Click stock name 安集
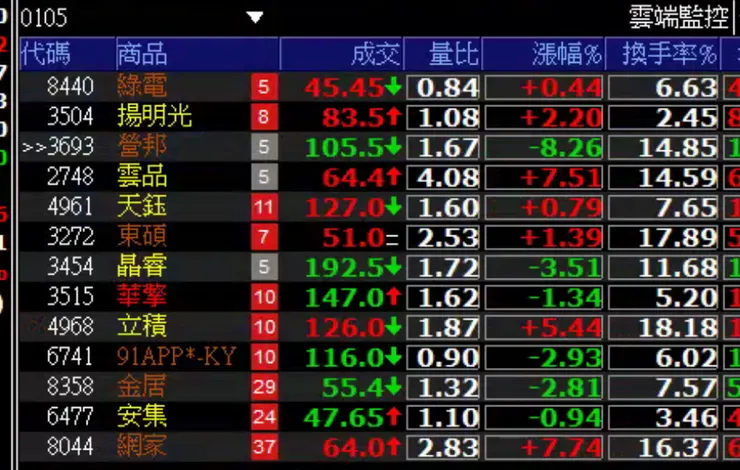The height and width of the screenshot is (470, 740). 142,417
